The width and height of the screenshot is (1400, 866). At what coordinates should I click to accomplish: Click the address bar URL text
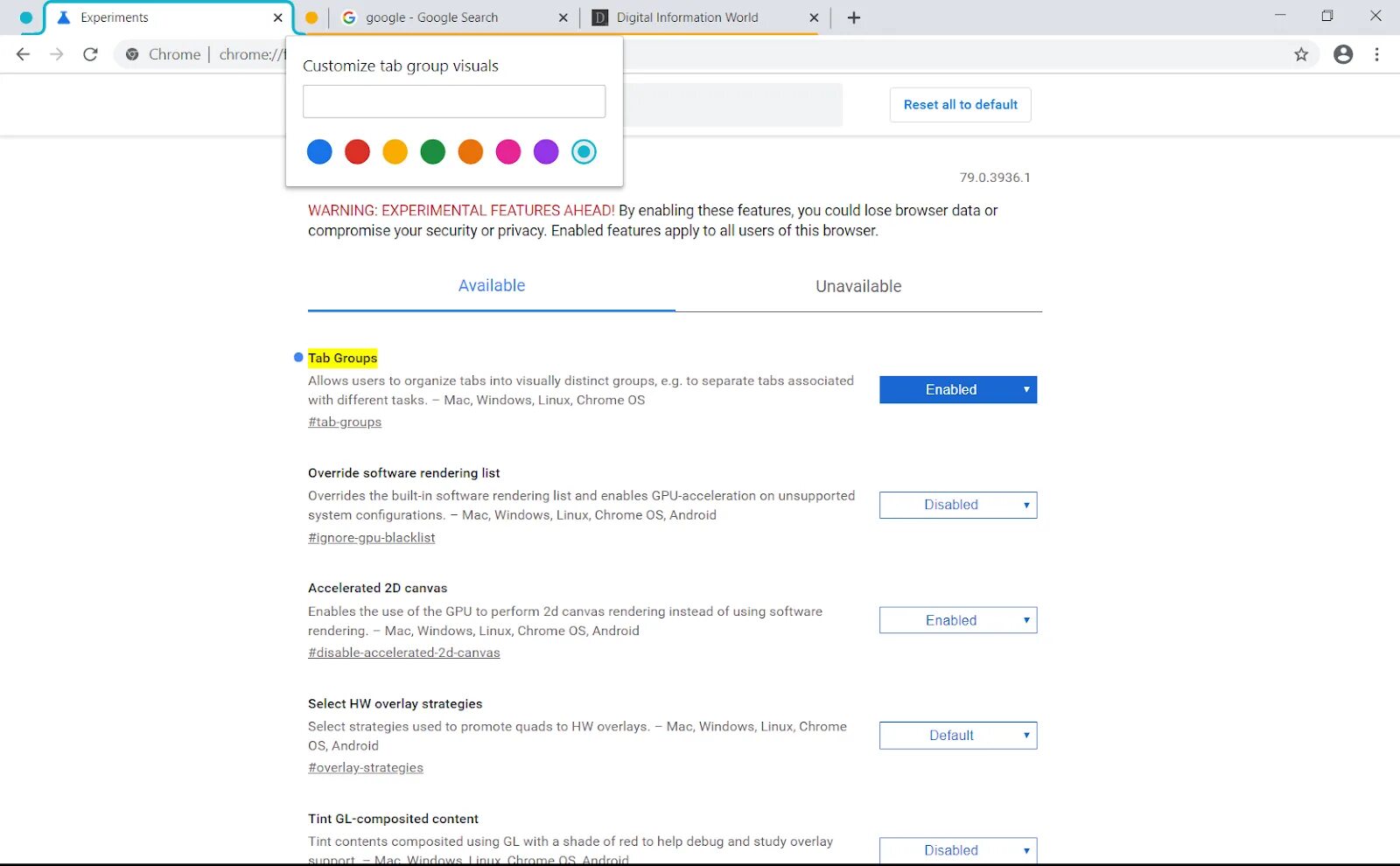(252, 54)
